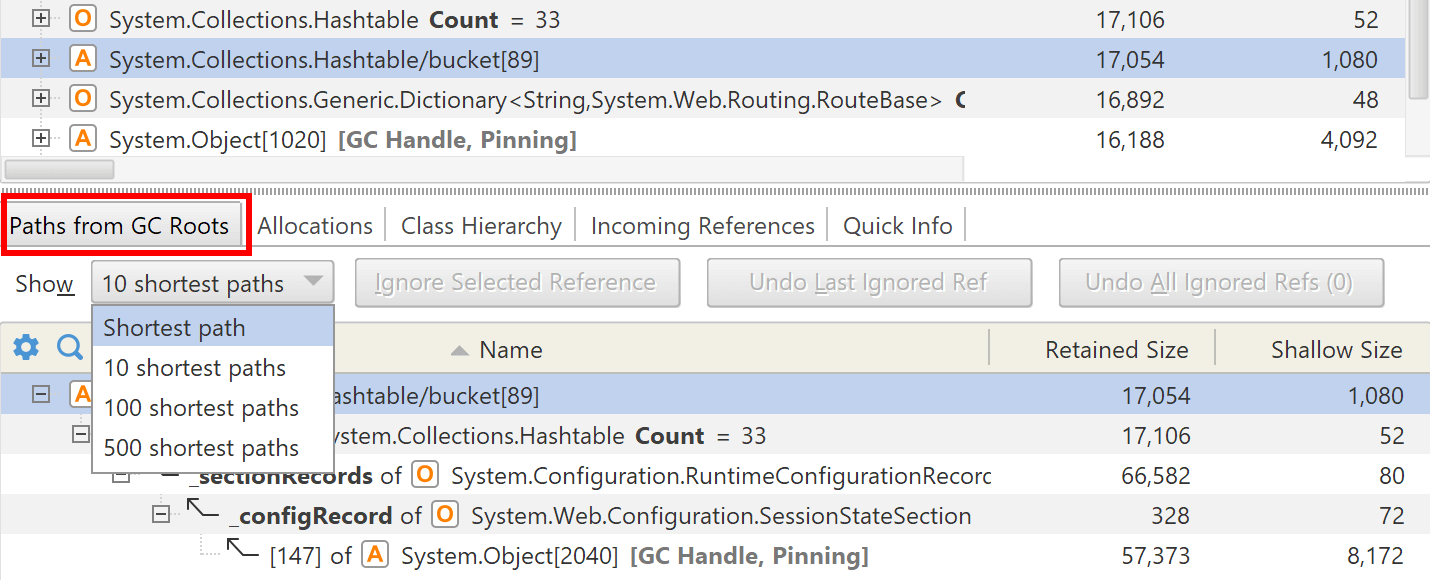1430x580 pixels.
Task: Click the object icon of RuntimeConfigurationRecord
Action: tap(426, 475)
